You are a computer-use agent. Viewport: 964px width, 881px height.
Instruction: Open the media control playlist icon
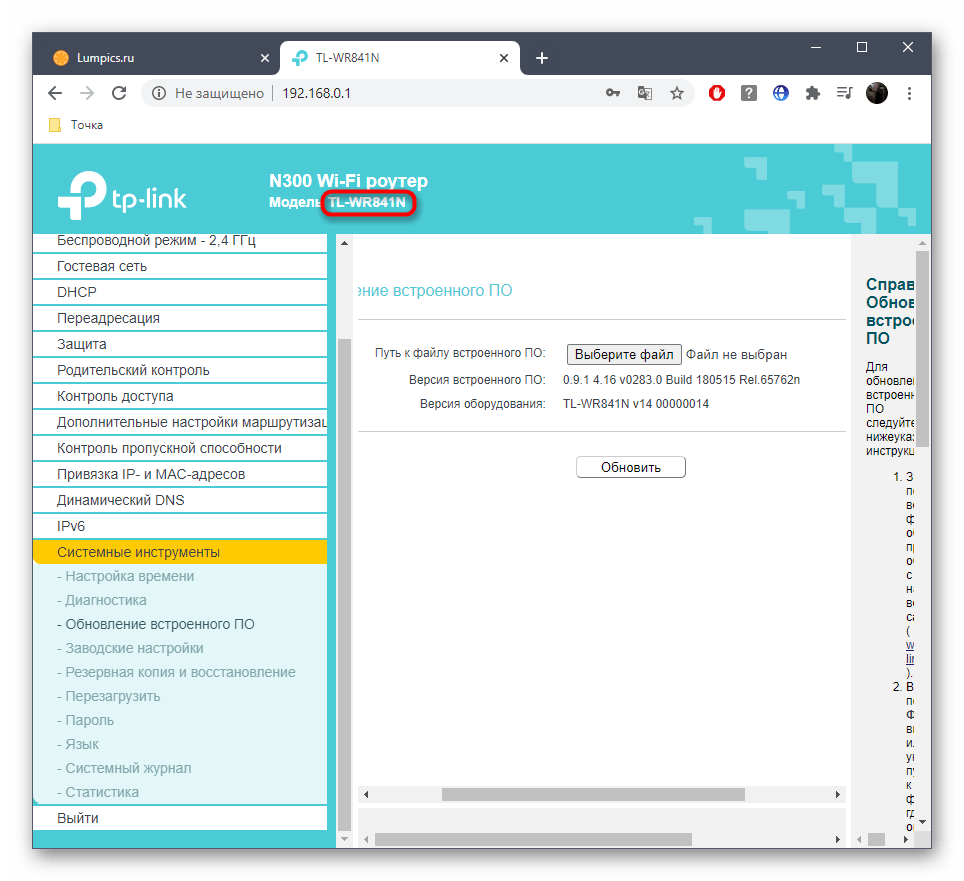click(x=845, y=93)
